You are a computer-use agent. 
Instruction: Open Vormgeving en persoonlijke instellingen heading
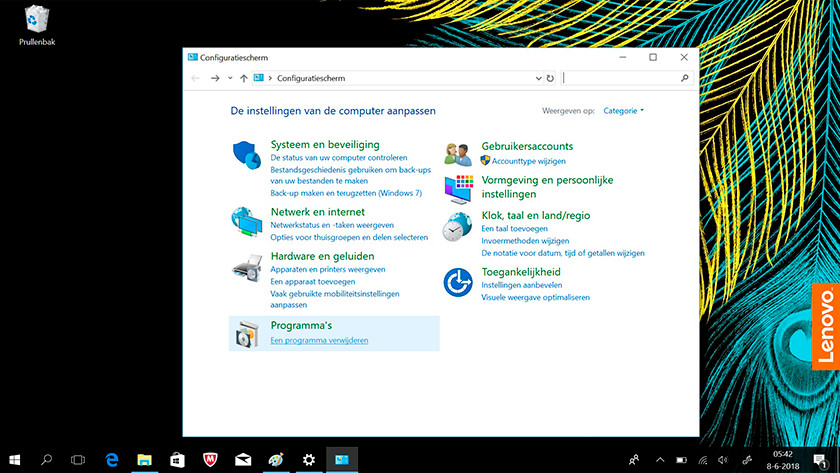547,187
